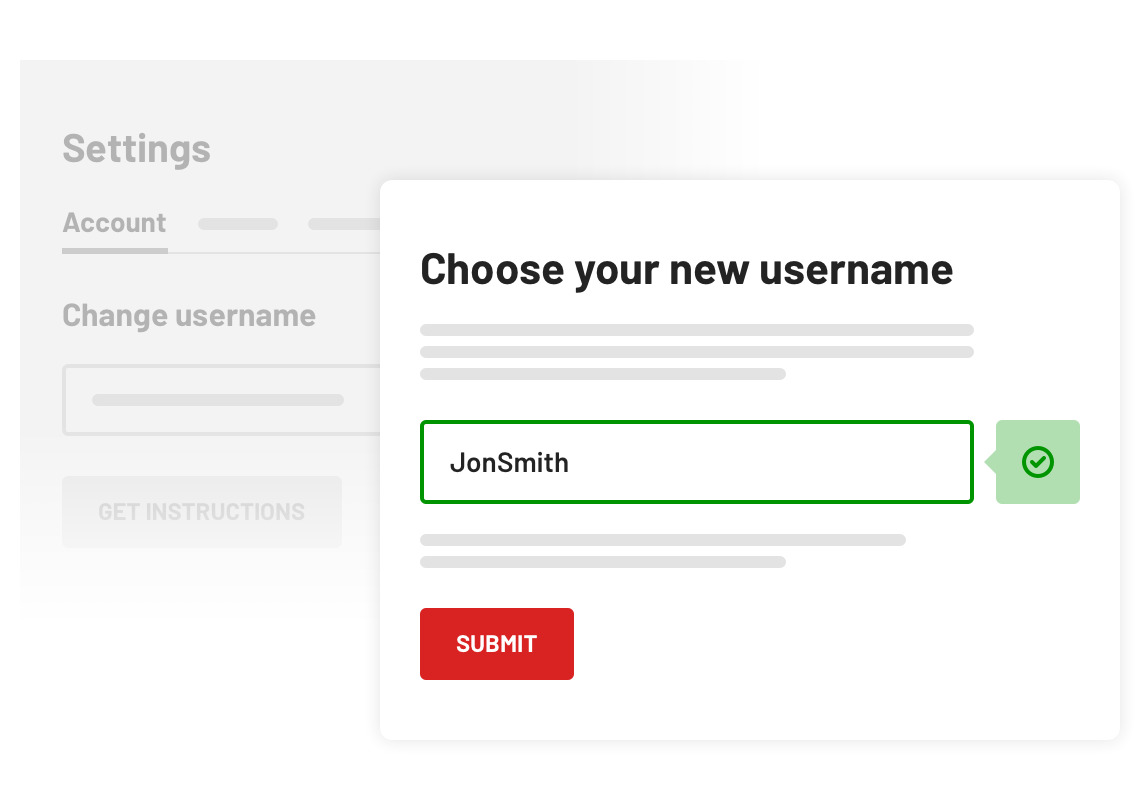Click the second description line in dialog
This screenshot has width=1140, height=800.
tap(697, 352)
